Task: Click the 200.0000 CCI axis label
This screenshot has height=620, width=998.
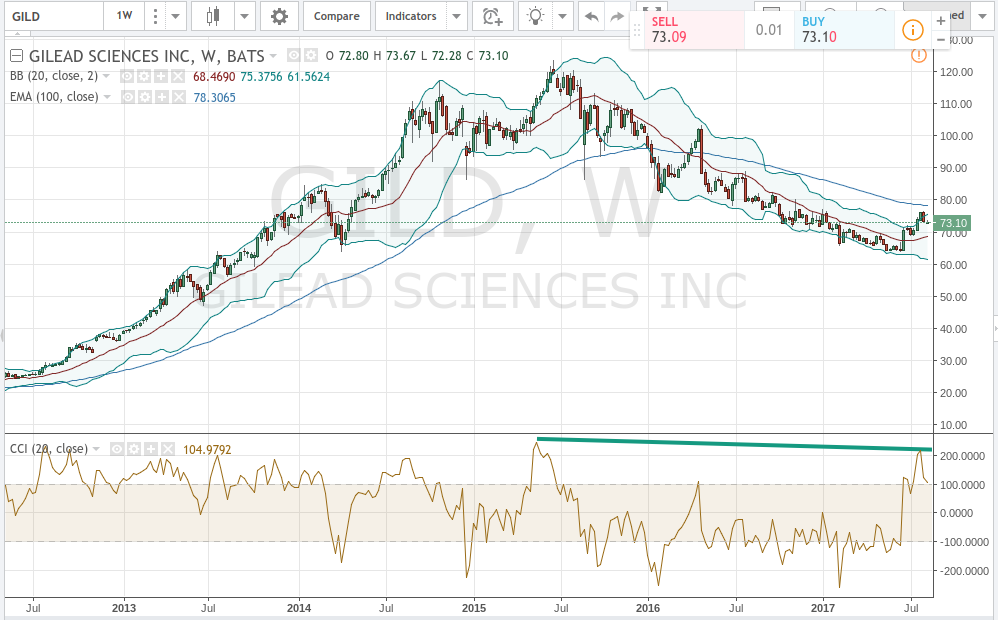Action: click(964, 456)
